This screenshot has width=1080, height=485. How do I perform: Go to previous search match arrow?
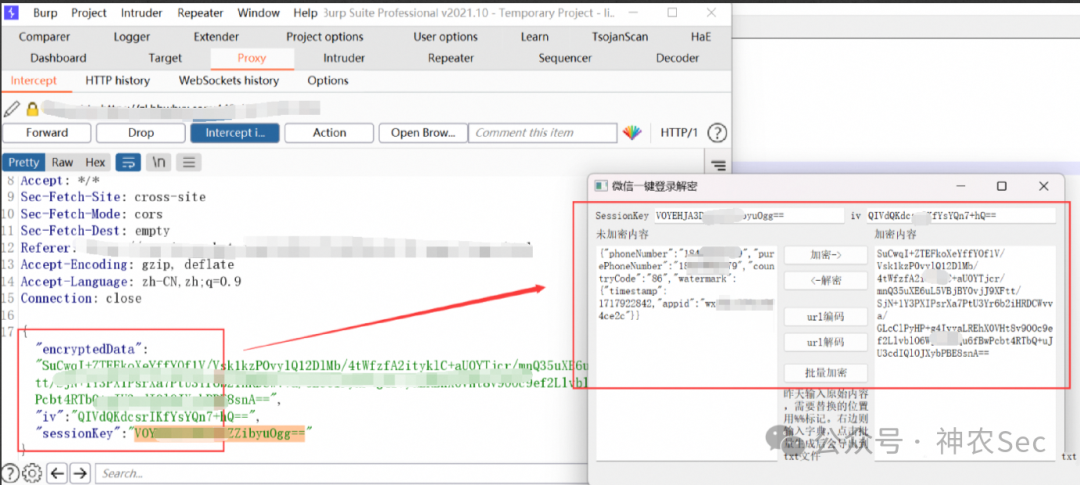(58, 473)
